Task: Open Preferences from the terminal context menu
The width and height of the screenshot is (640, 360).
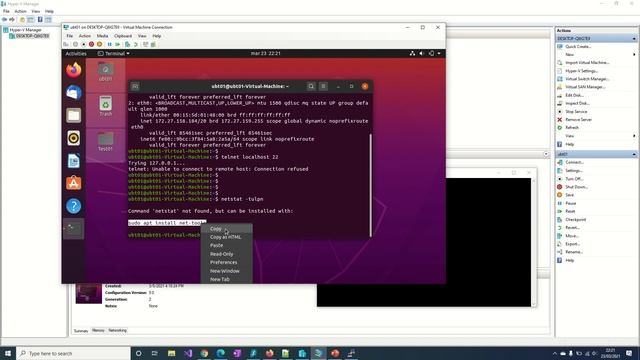Action: (227, 262)
